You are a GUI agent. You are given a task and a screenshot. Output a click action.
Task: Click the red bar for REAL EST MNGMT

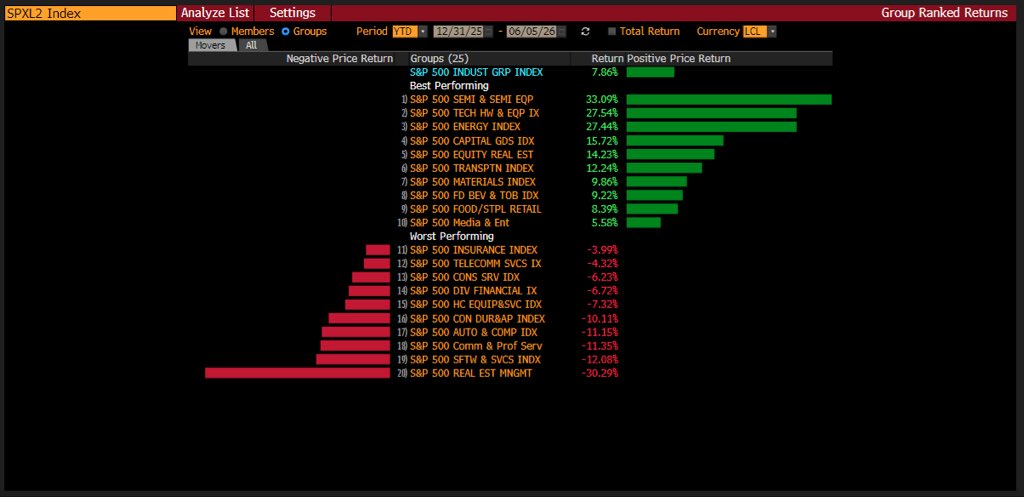click(x=297, y=373)
